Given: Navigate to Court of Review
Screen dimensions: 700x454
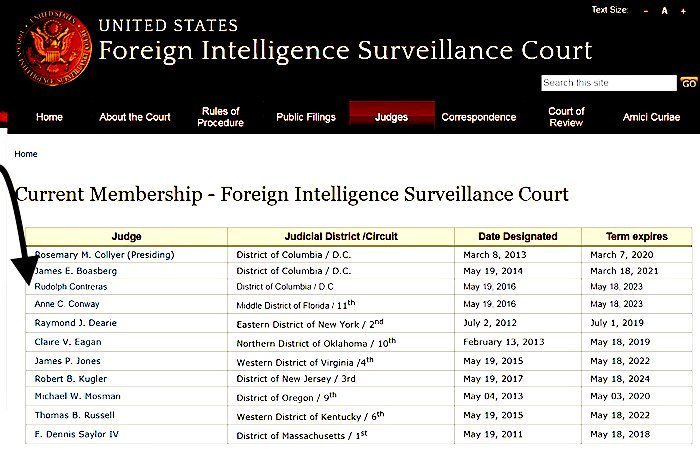Looking at the screenshot, I should tap(566, 117).
